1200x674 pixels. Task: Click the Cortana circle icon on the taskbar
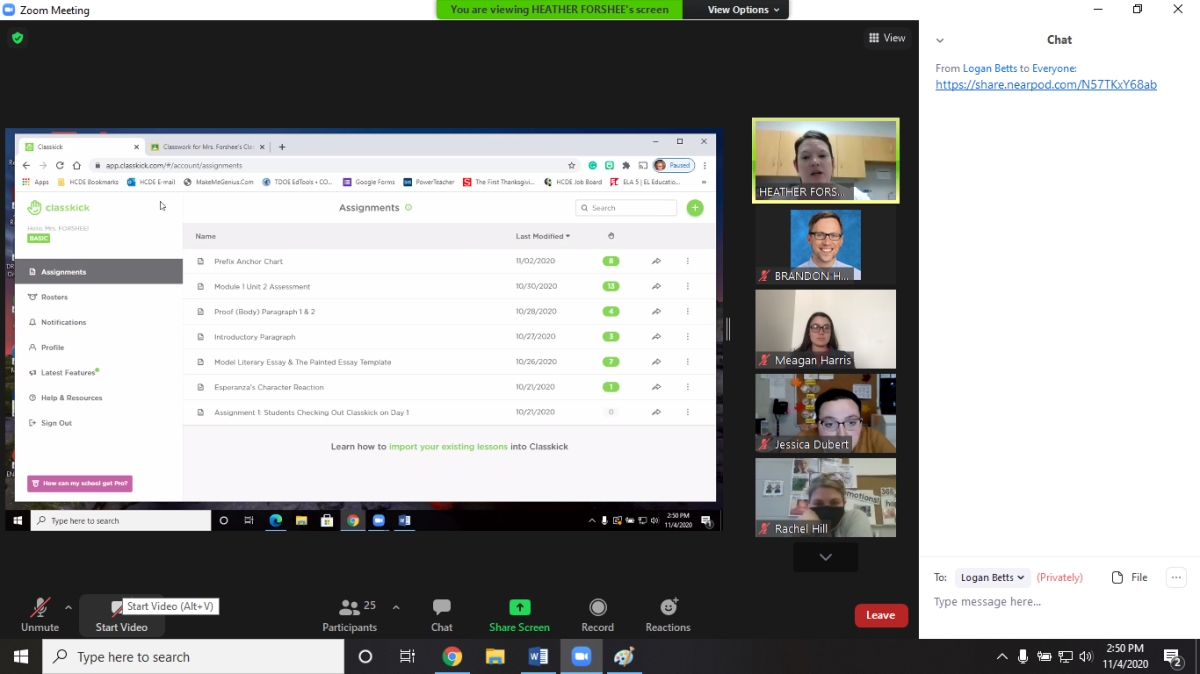coord(365,657)
